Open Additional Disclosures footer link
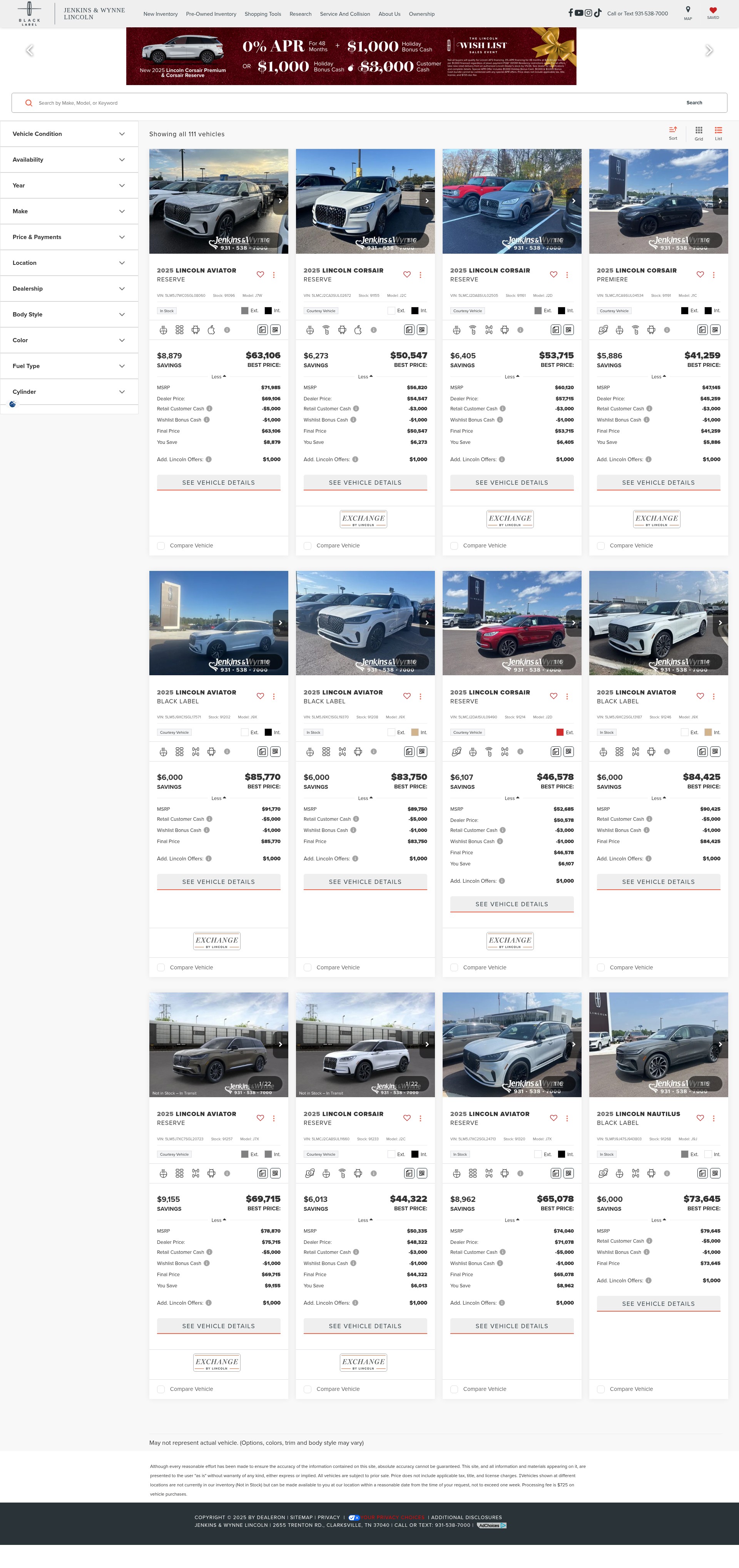The image size is (739, 1568). click(466, 1518)
